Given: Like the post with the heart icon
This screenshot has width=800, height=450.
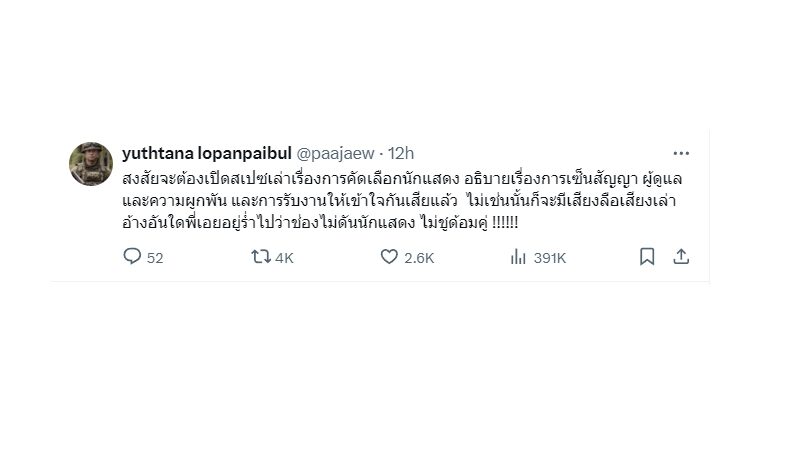Looking at the screenshot, I should 389,257.
